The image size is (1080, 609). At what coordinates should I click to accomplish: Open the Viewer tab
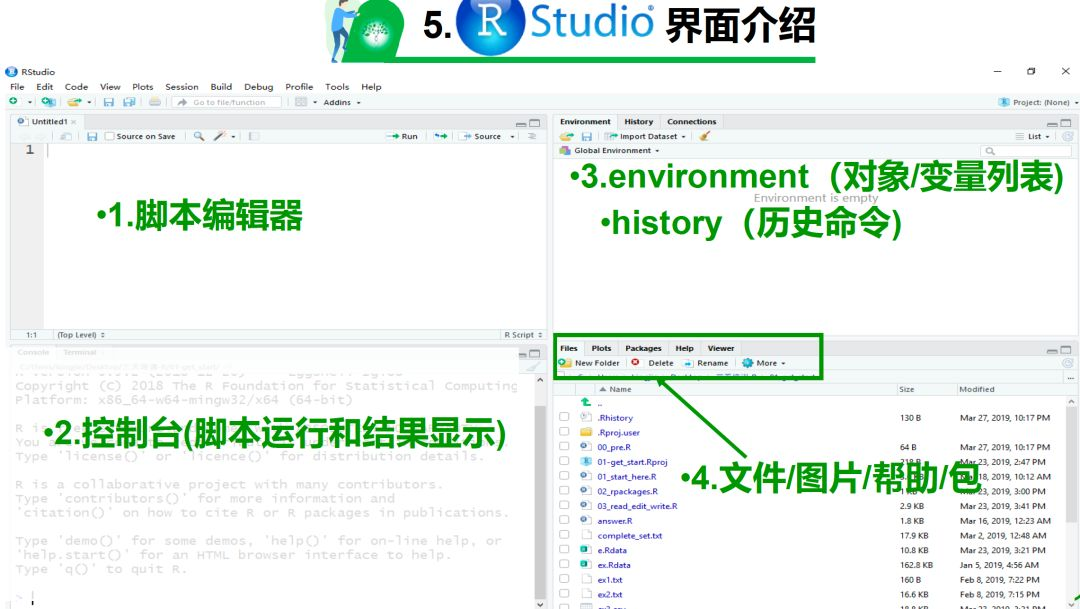click(x=720, y=348)
